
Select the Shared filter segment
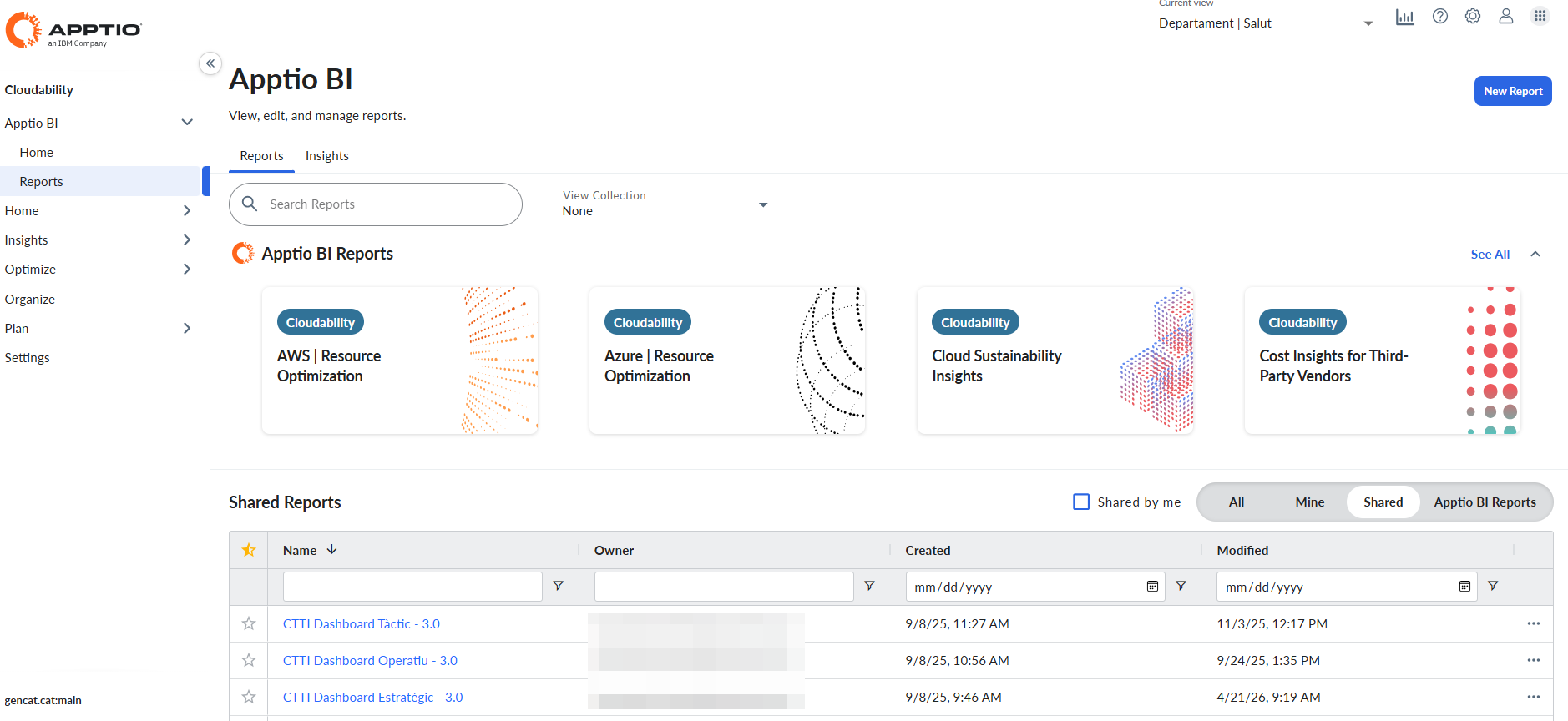pos(1383,502)
